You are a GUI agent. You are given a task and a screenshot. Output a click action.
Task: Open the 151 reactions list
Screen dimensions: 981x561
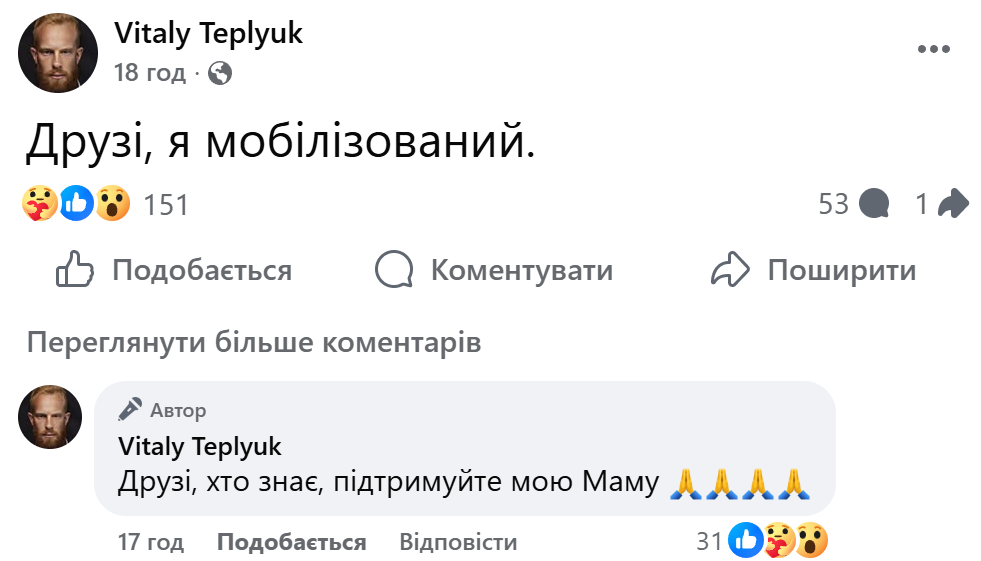[166, 205]
